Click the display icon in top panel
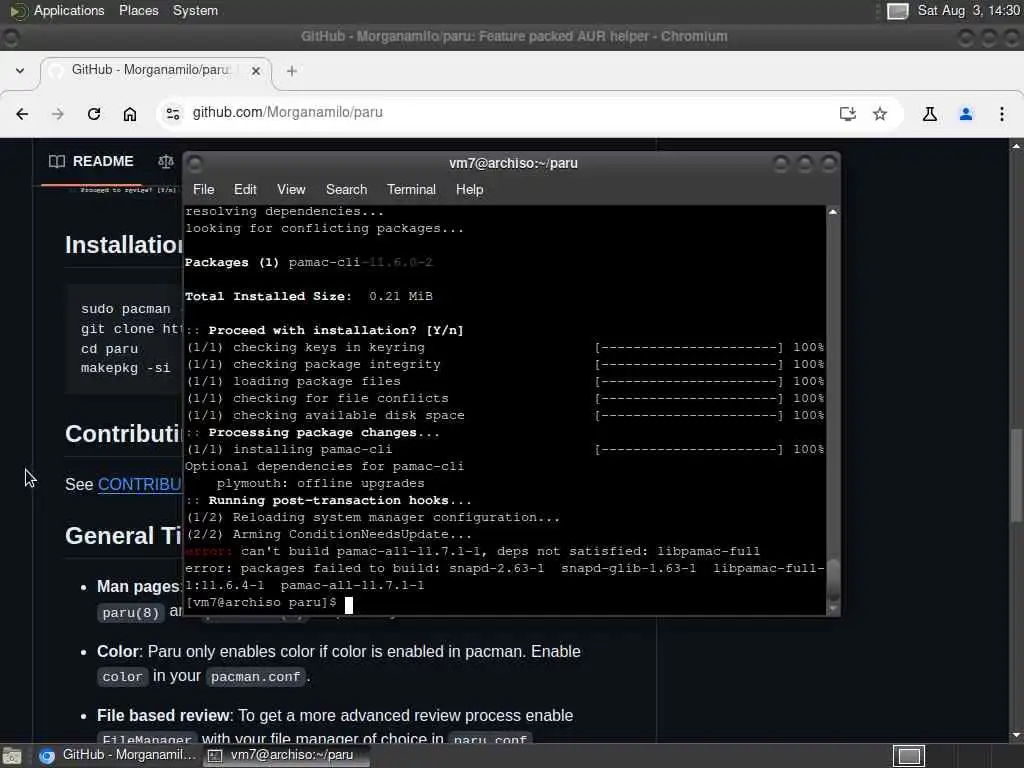Image resolution: width=1024 pixels, height=768 pixels. coord(897,11)
